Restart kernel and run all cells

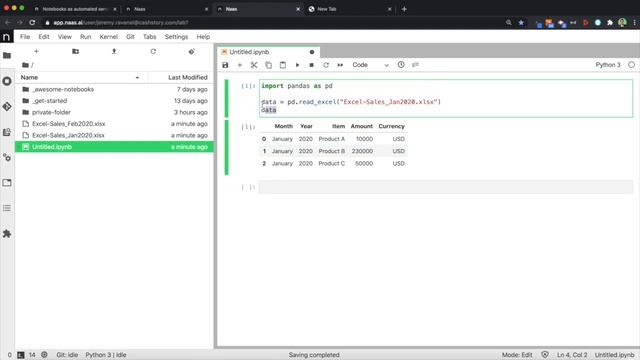[x=340, y=65]
